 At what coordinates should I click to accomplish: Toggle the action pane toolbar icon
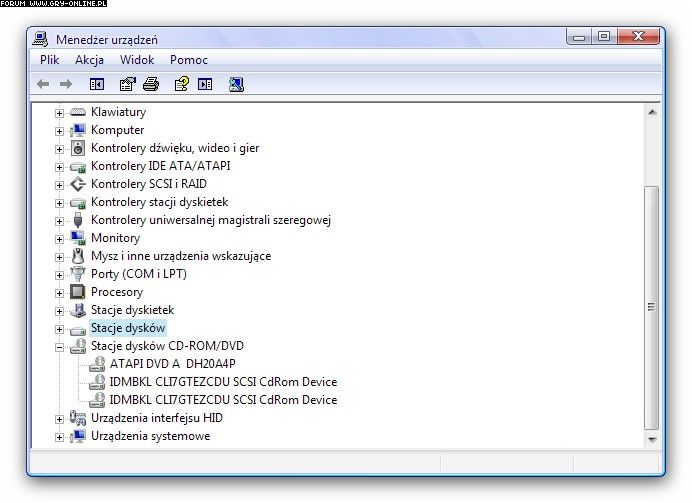(205, 85)
